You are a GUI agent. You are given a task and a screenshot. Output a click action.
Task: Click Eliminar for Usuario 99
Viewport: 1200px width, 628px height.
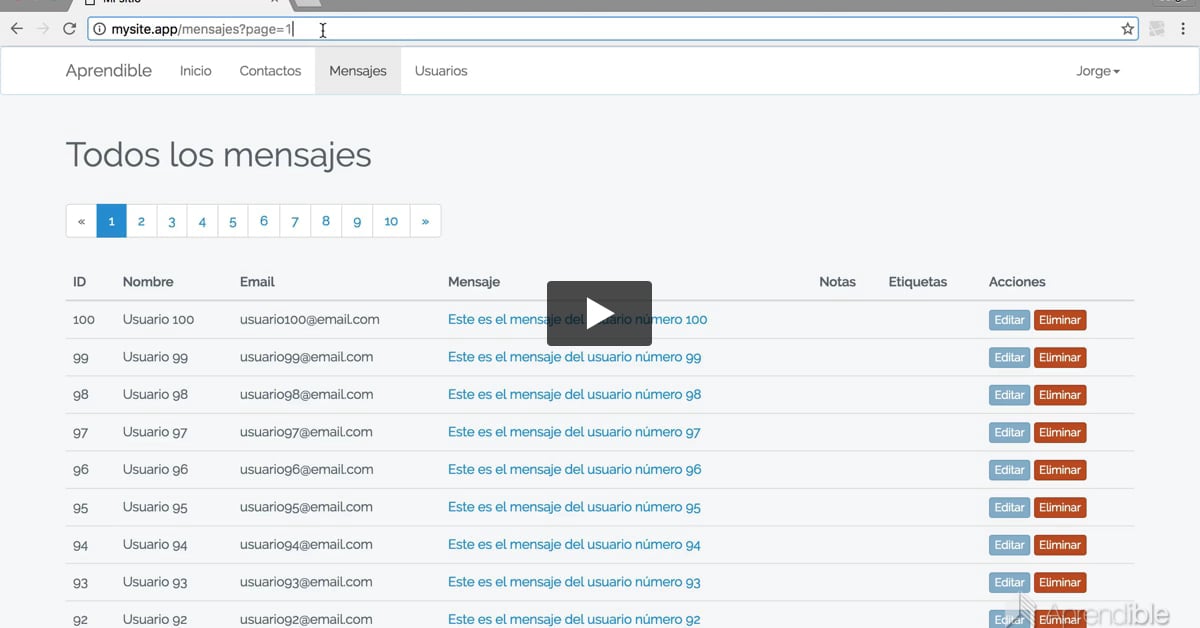[1060, 357]
